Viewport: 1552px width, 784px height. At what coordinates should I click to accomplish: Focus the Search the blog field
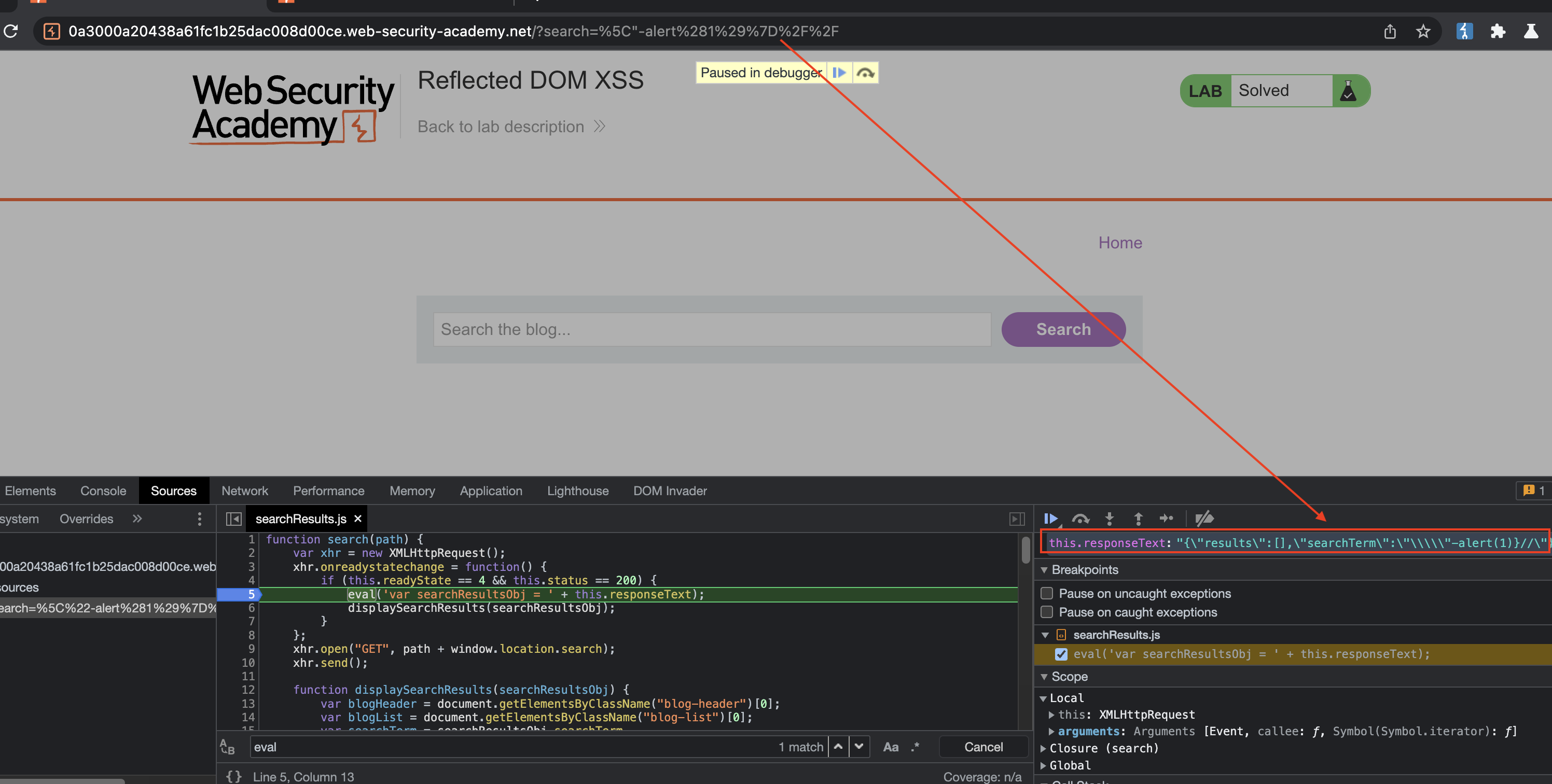pos(712,329)
